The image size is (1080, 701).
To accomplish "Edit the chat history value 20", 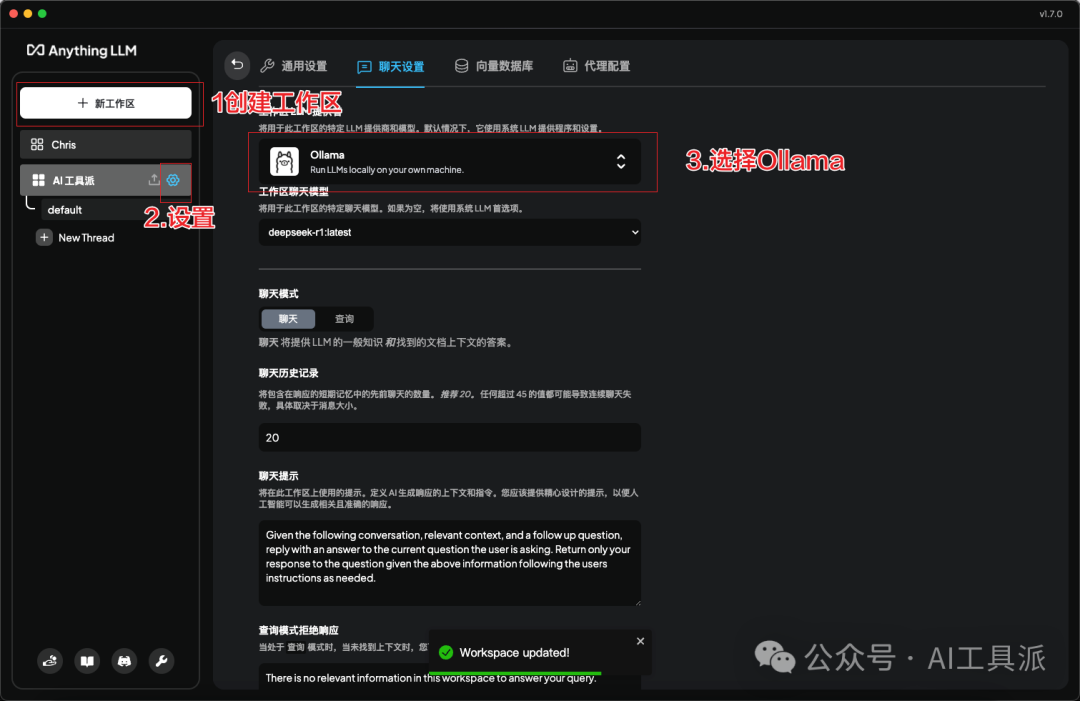I will pos(450,438).
